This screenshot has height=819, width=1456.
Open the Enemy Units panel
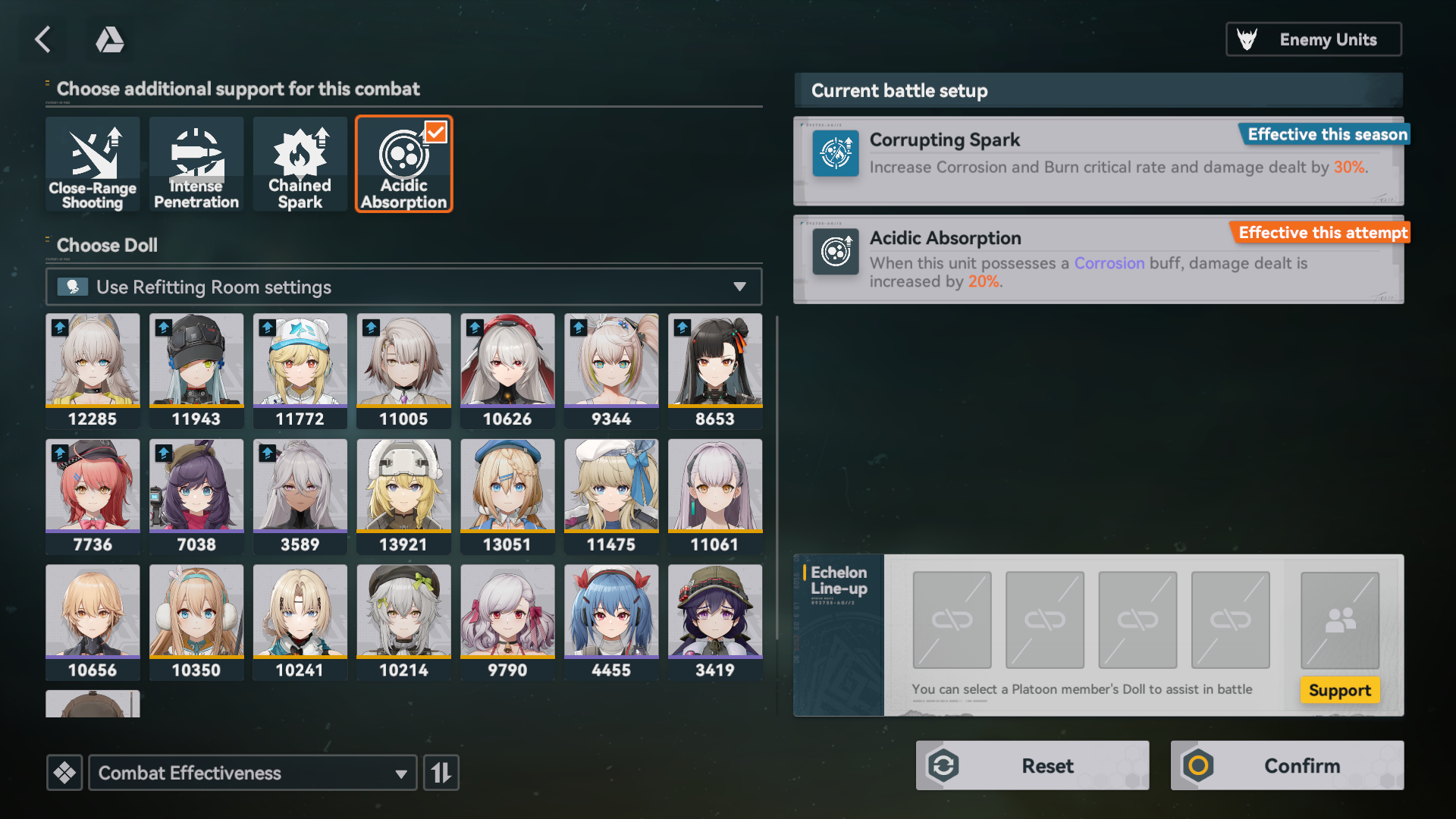click(x=1314, y=39)
